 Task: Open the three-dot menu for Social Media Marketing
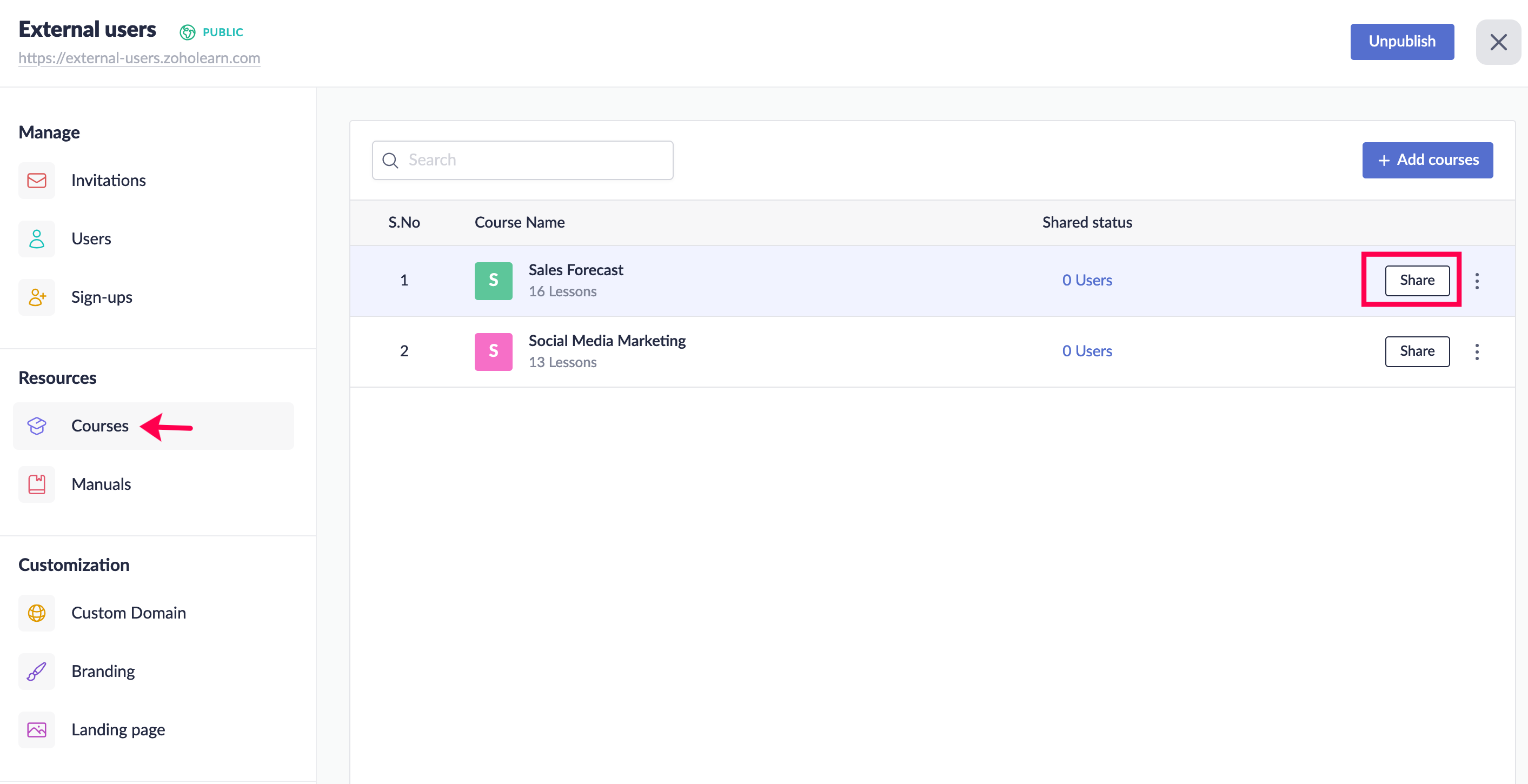coord(1477,351)
